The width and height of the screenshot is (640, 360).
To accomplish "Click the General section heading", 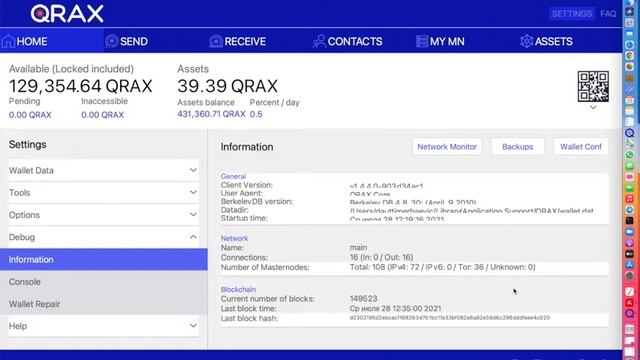I will (x=233, y=176).
